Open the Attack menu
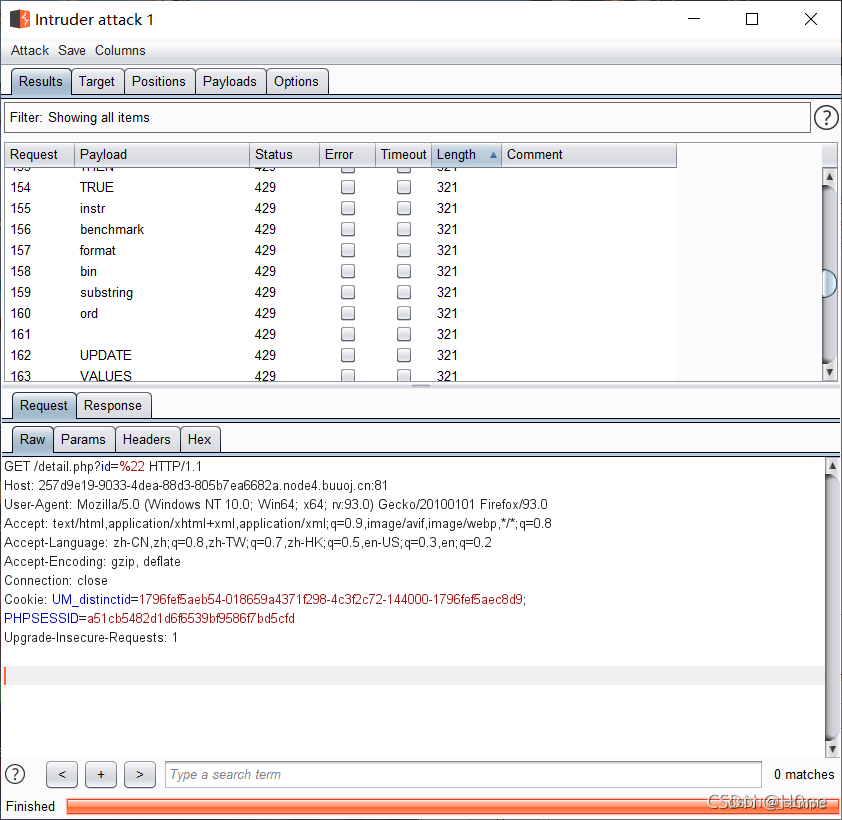842x820 pixels. pos(29,50)
